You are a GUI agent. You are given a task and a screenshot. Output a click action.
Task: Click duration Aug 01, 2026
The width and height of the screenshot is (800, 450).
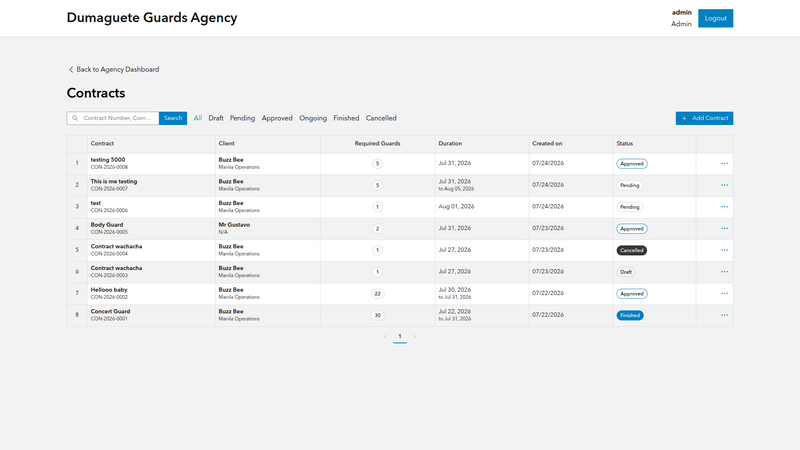(456, 207)
